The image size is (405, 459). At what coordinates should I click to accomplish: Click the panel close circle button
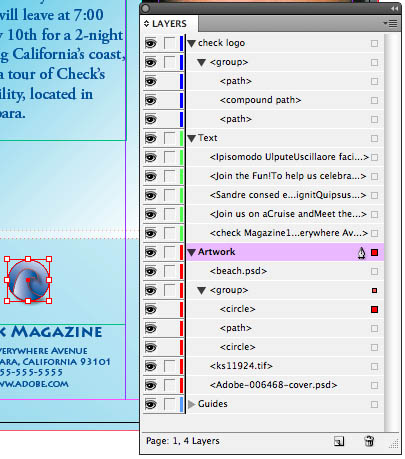[x=145, y=8]
